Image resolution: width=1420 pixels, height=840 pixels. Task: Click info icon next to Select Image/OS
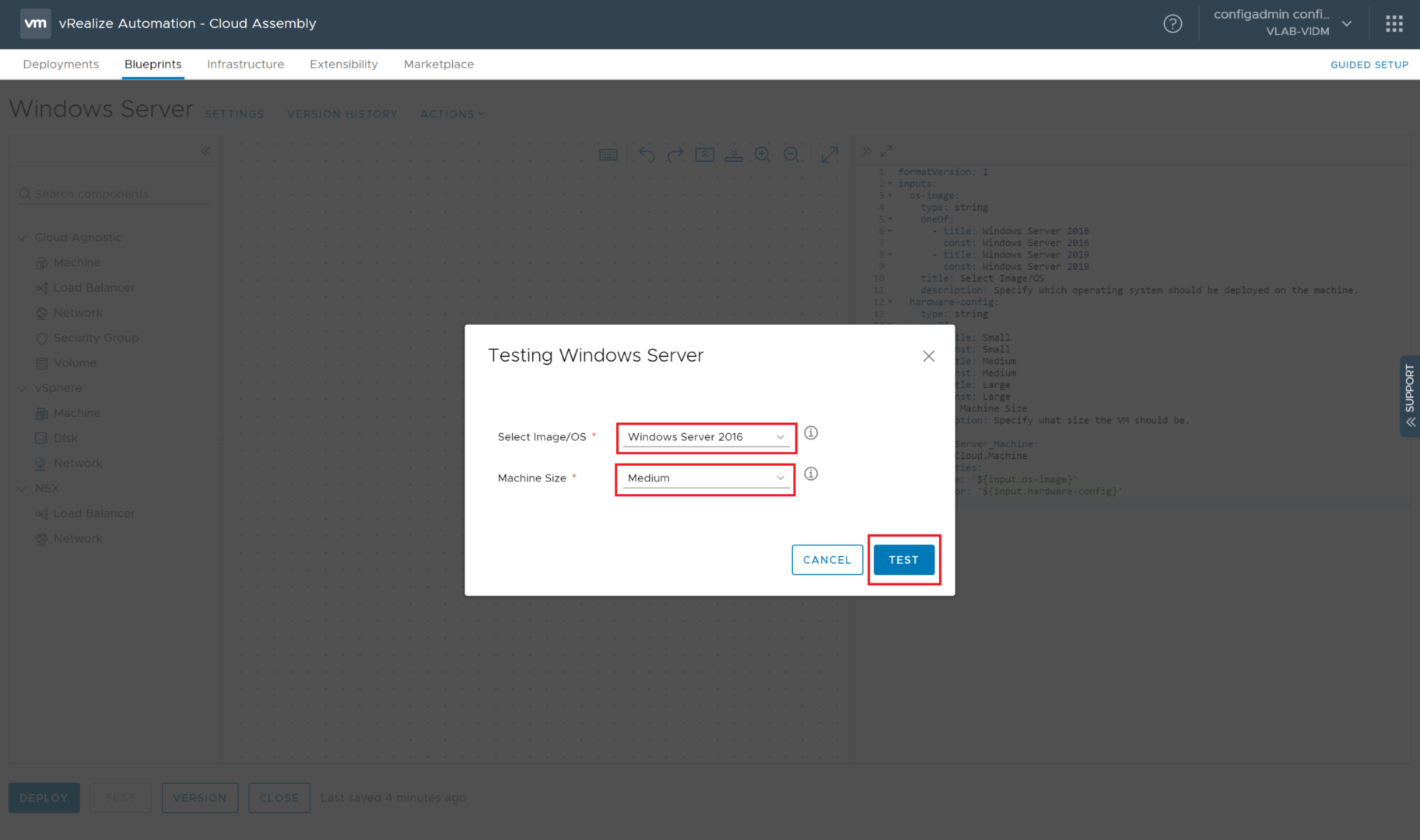(811, 433)
